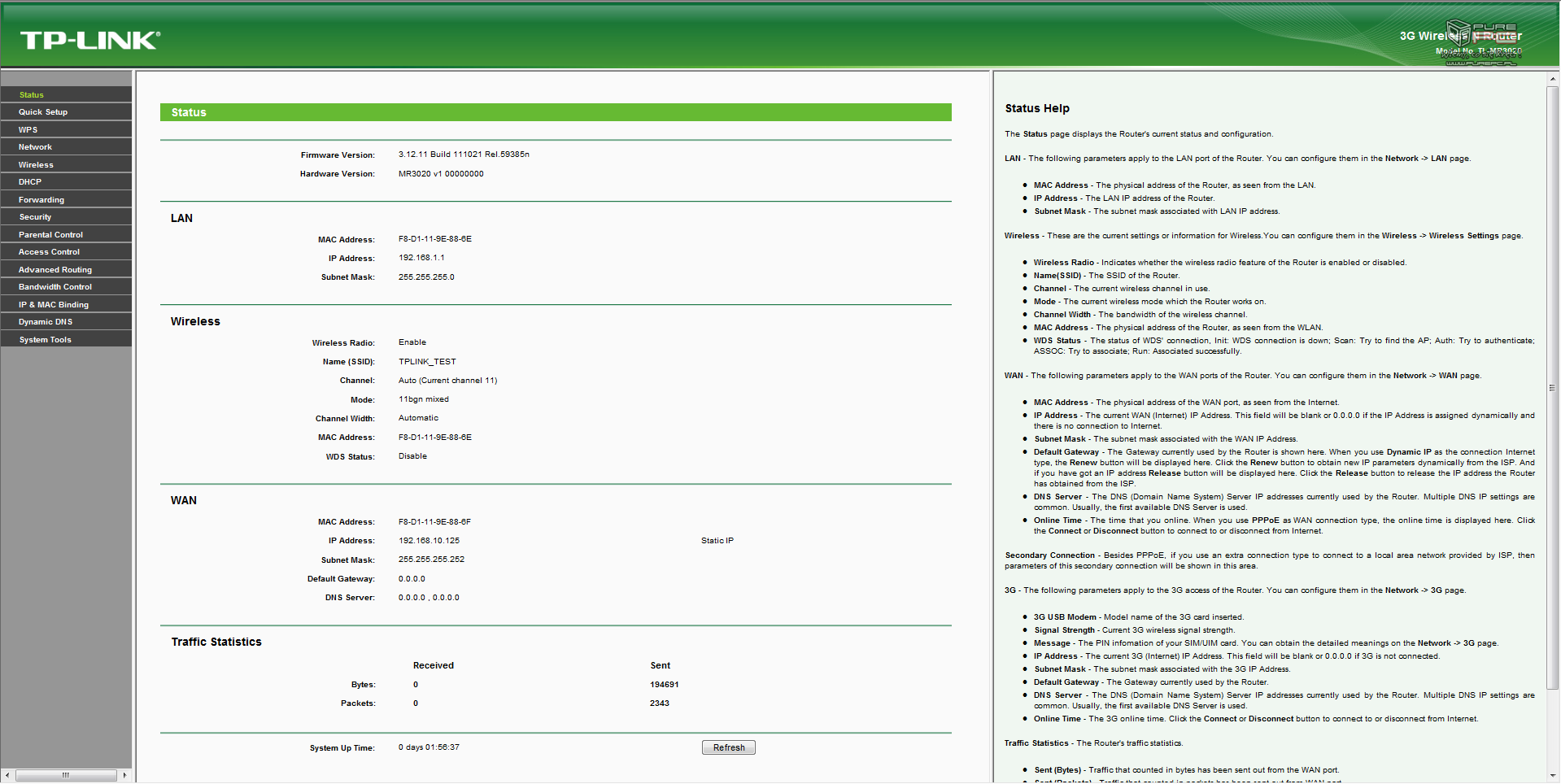
Task: Click the TP-LINK logo
Action: [x=90, y=40]
